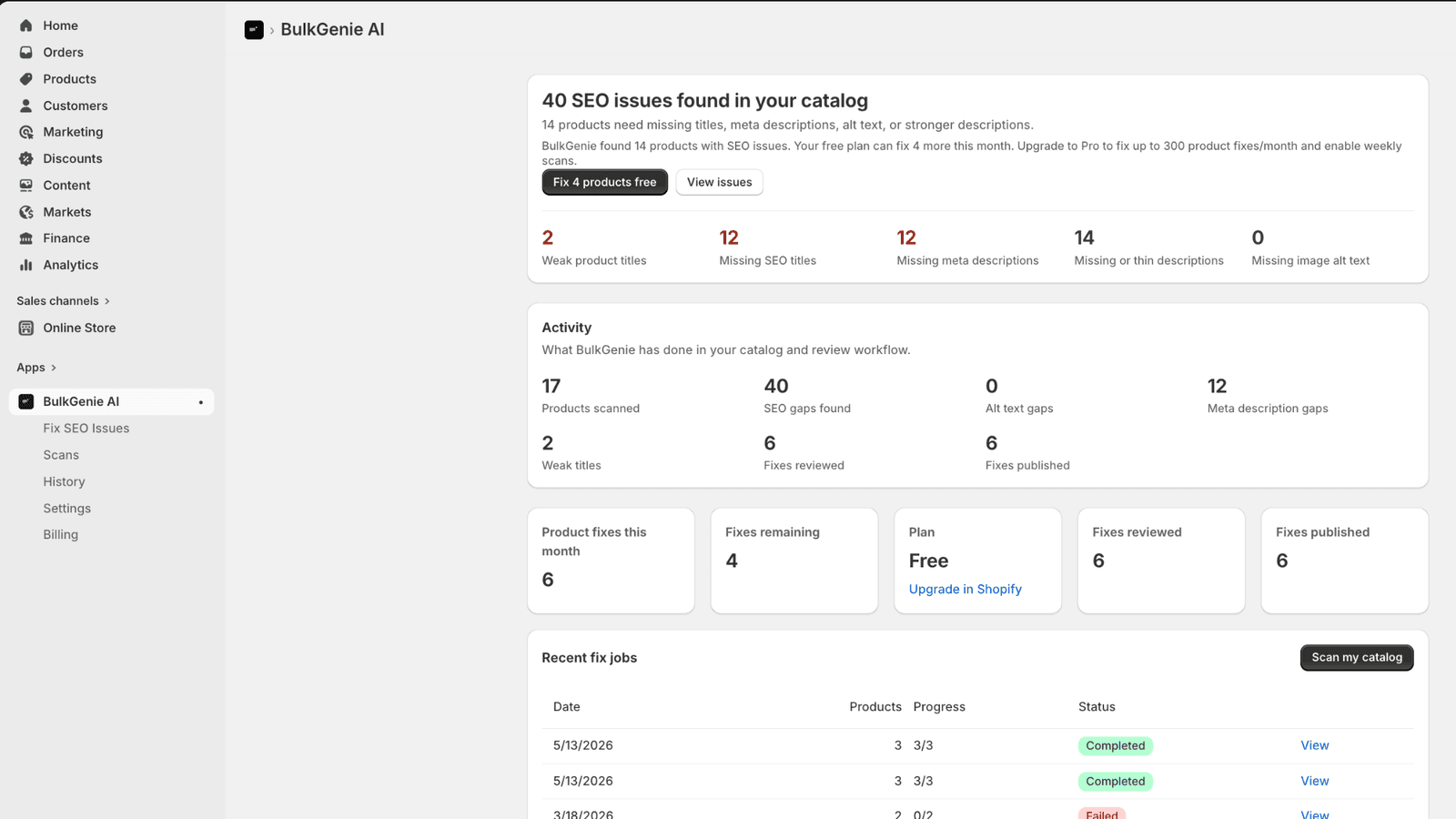Viewport: 1456px width, 819px height.
Task: Click the Scan my catalog button
Action: (1357, 657)
